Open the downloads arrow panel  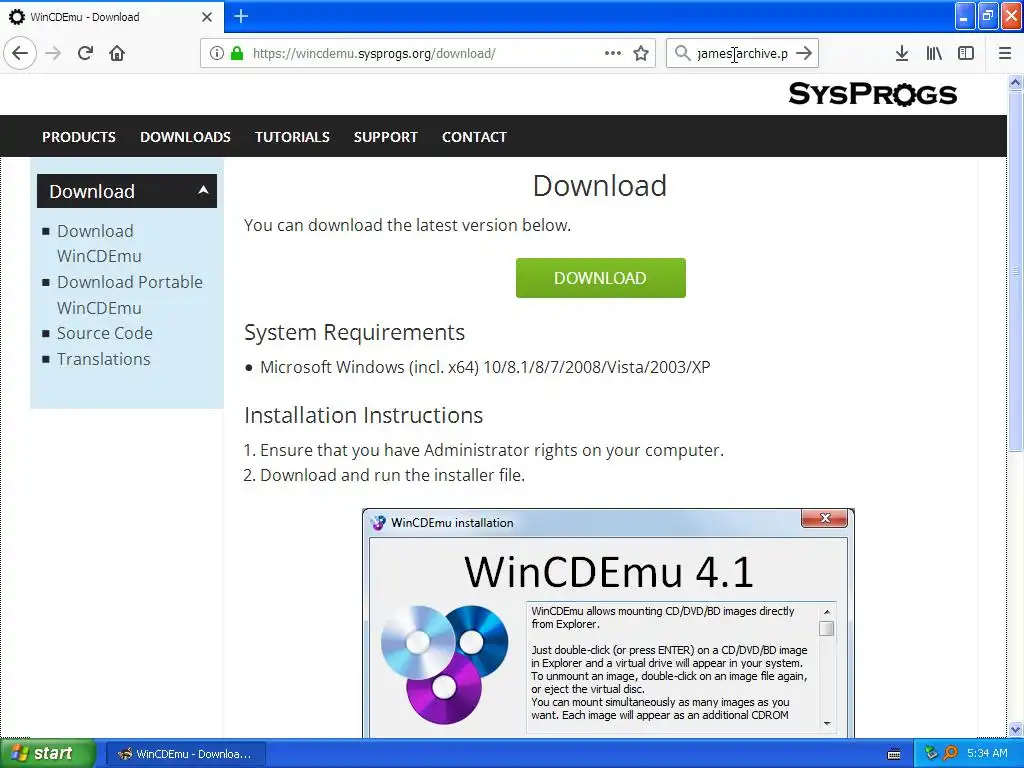(902, 53)
